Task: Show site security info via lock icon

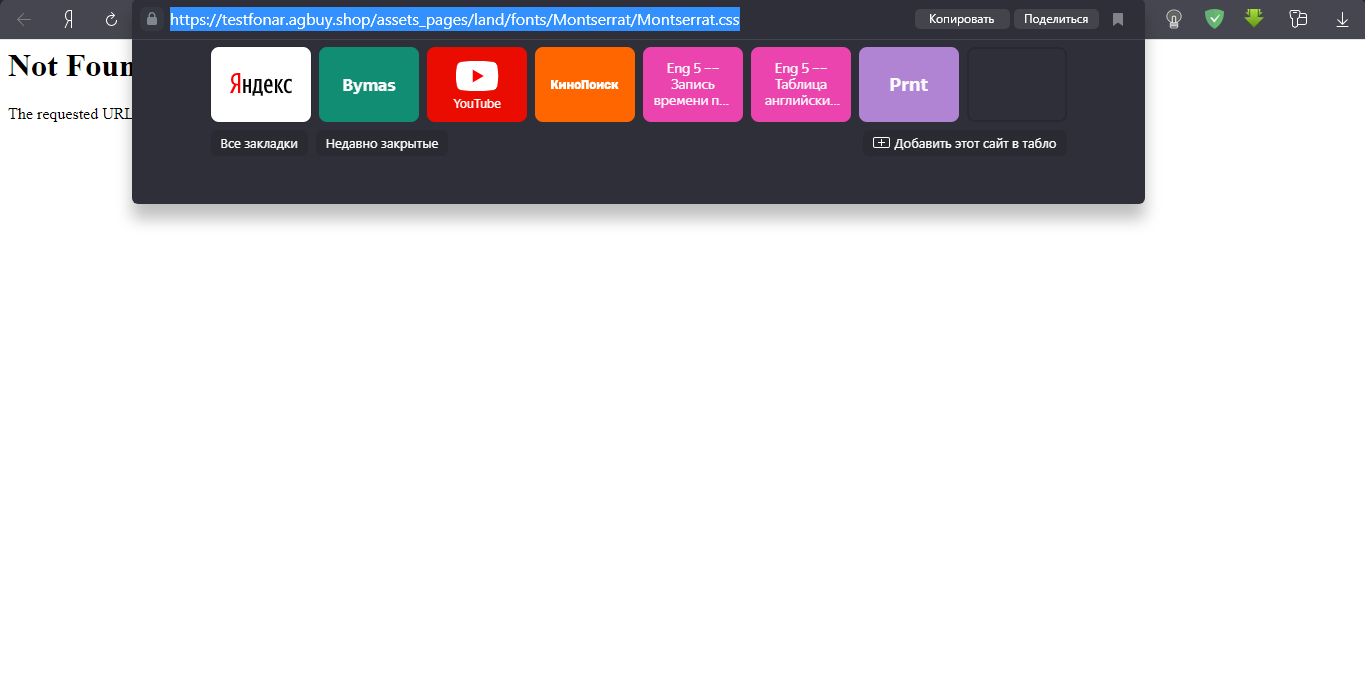Action: click(152, 19)
